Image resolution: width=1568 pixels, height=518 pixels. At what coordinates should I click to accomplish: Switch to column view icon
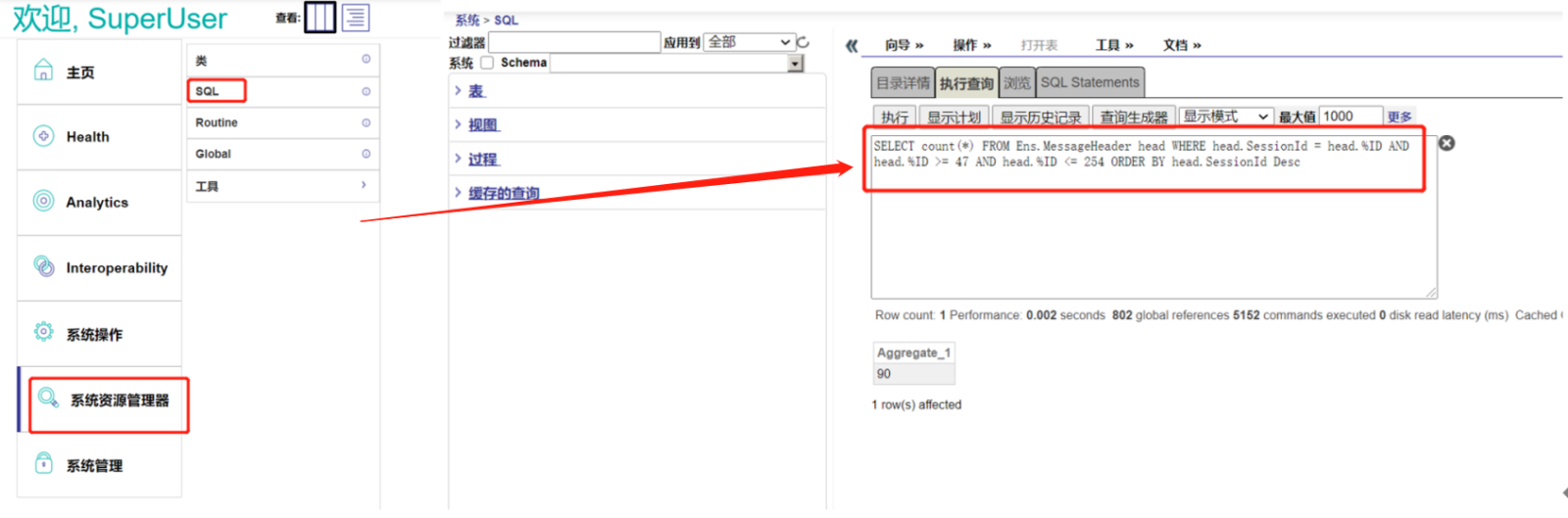click(319, 17)
